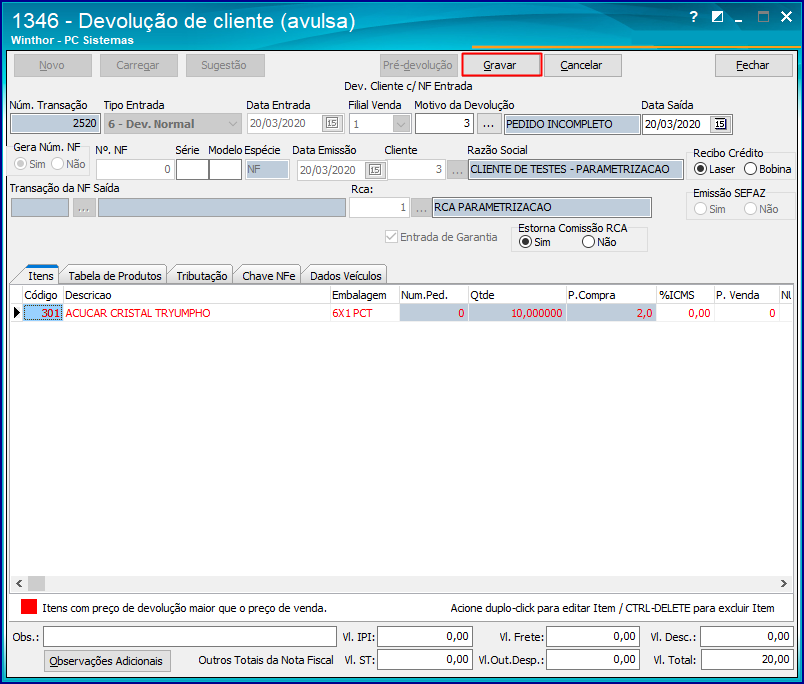Click the Obs. text field
This screenshot has width=804, height=684.
coord(190,637)
